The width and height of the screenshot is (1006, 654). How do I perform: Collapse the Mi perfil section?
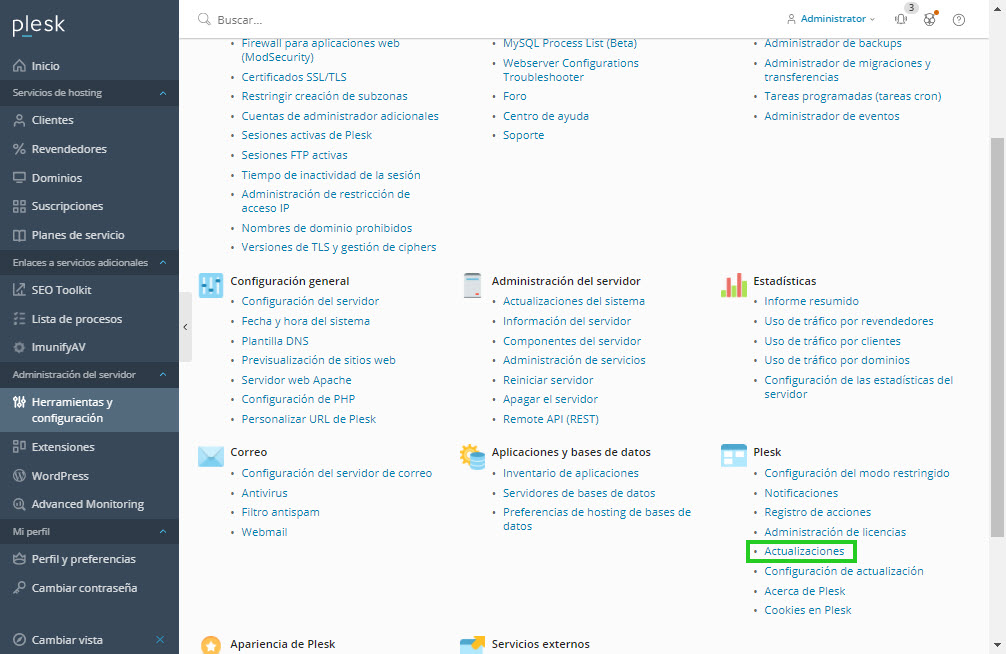click(163, 531)
